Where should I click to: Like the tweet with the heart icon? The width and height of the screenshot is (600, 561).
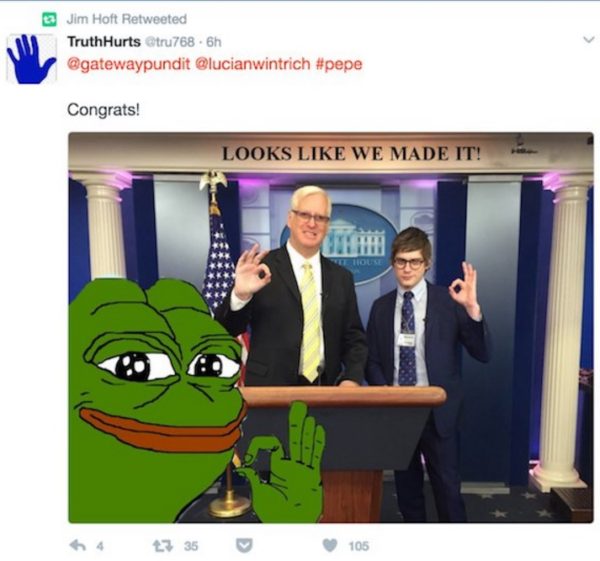pos(329,545)
